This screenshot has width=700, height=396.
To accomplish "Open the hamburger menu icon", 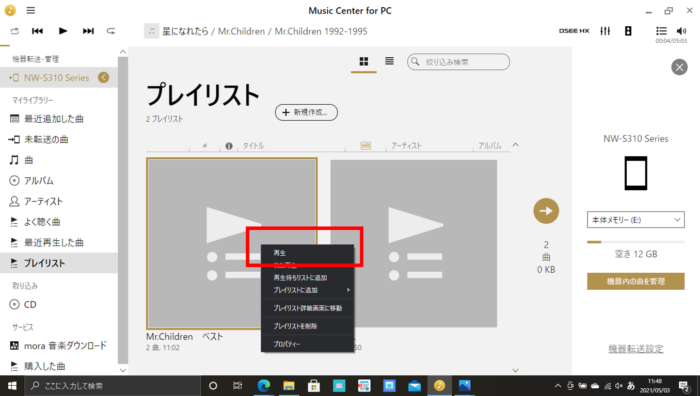I will coord(30,10).
